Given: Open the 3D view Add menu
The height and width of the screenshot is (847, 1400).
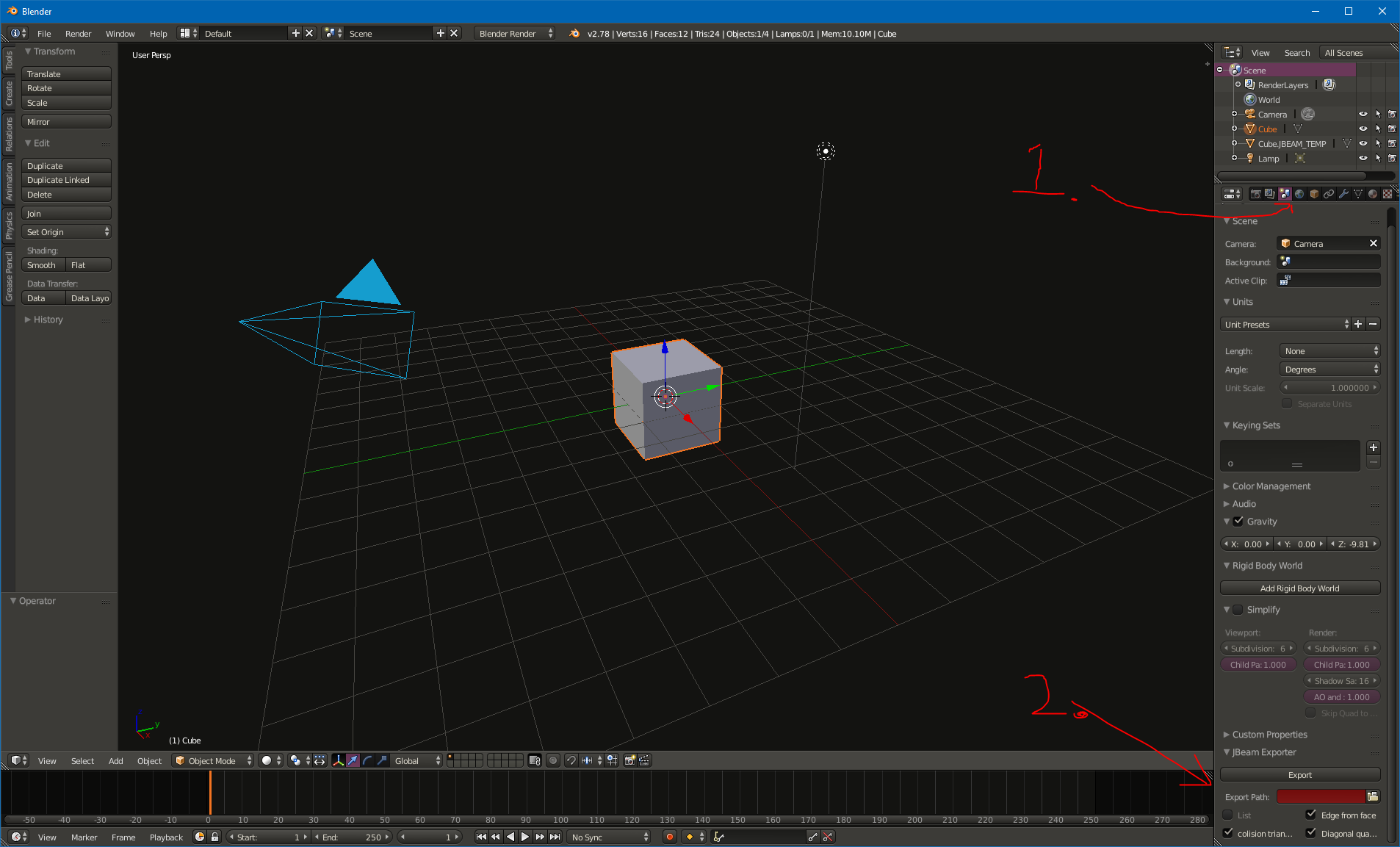Looking at the screenshot, I should [x=115, y=760].
